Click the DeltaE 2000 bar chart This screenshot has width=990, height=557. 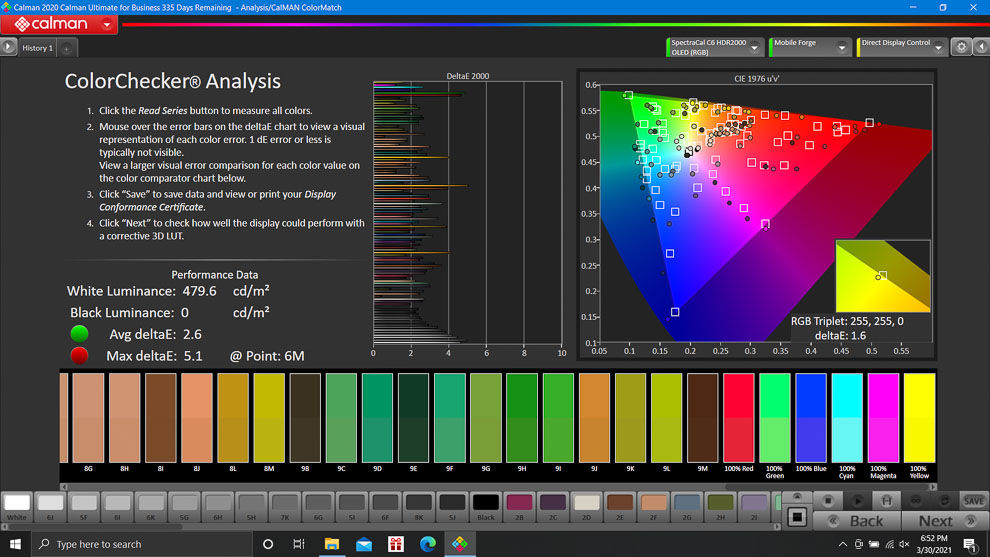click(467, 212)
